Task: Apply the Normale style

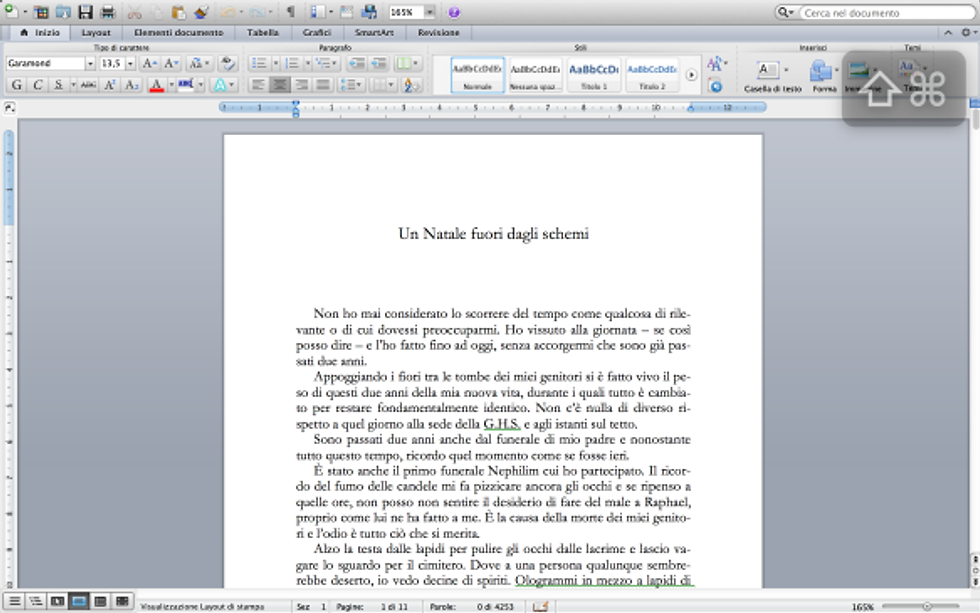Action: point(477,74)
